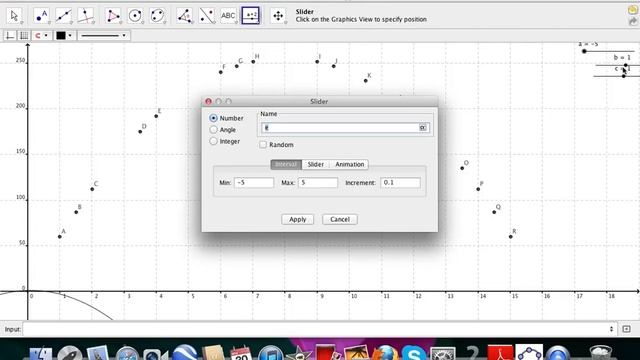Open the Trash in the dock
Image resolution: width=640 pixels, height=360 pixels.
601,353
